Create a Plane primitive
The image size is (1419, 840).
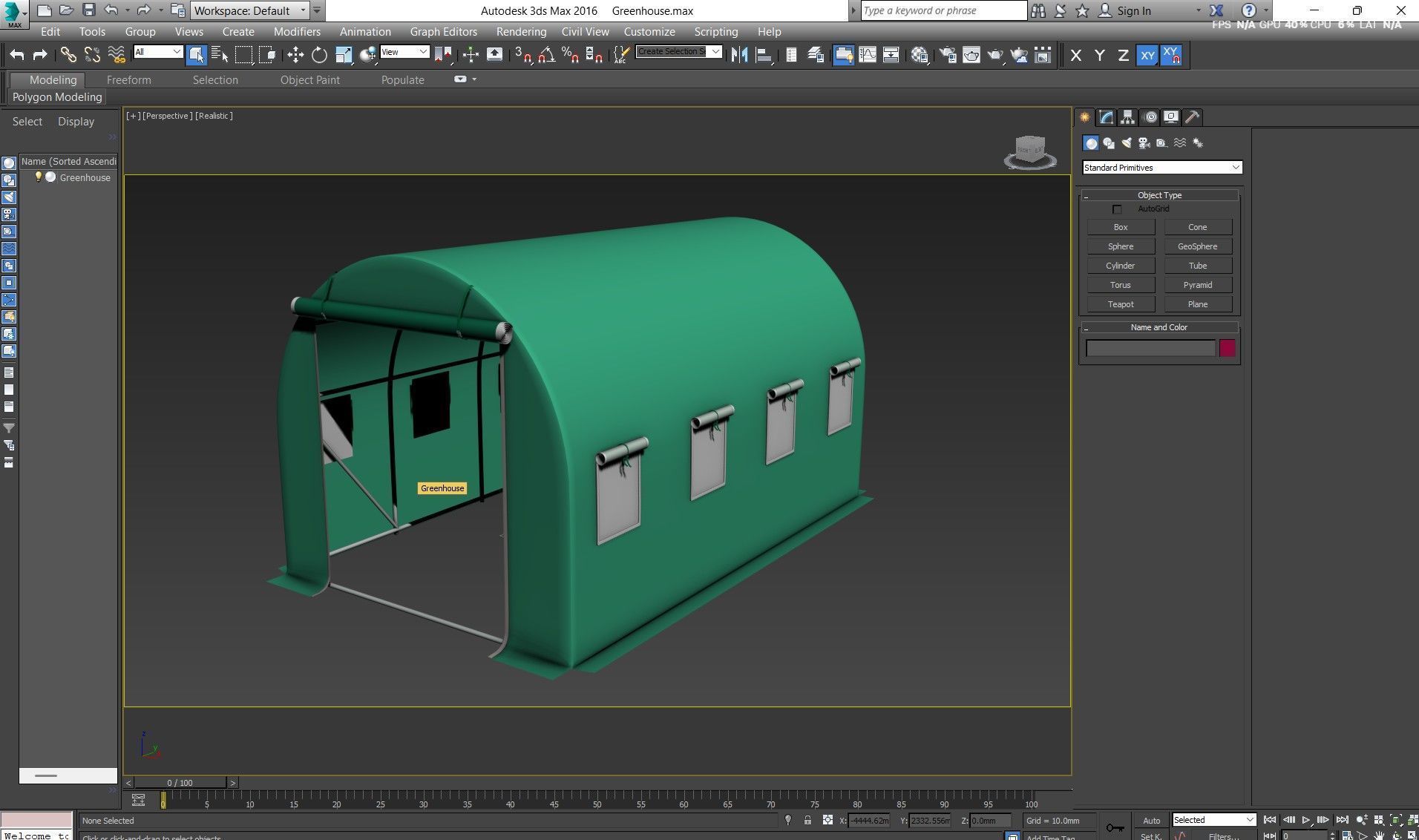coord(1198,304)
